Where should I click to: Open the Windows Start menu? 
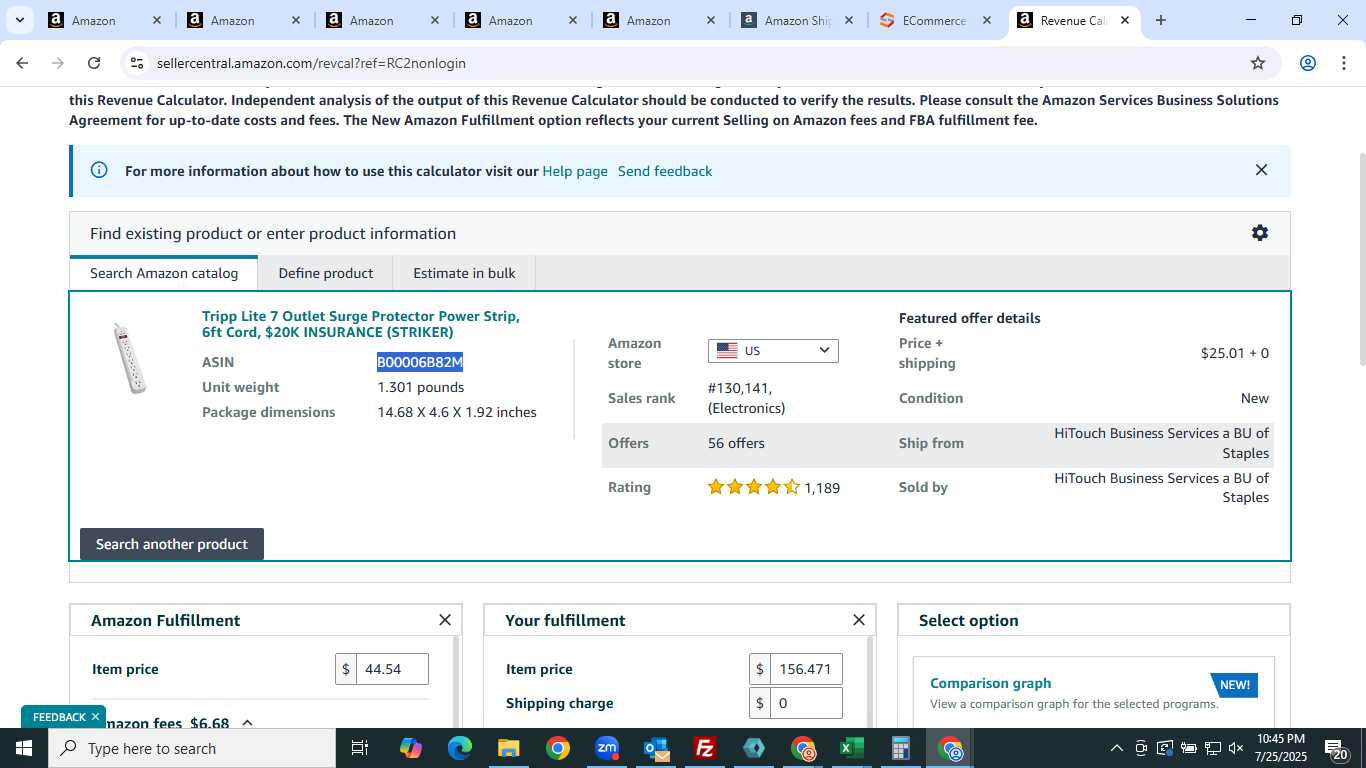click(24, 748)
